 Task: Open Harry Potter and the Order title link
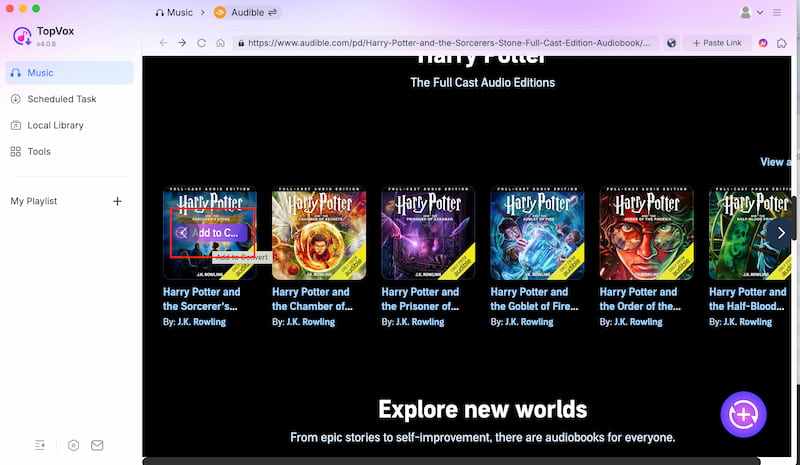[640, 299]
